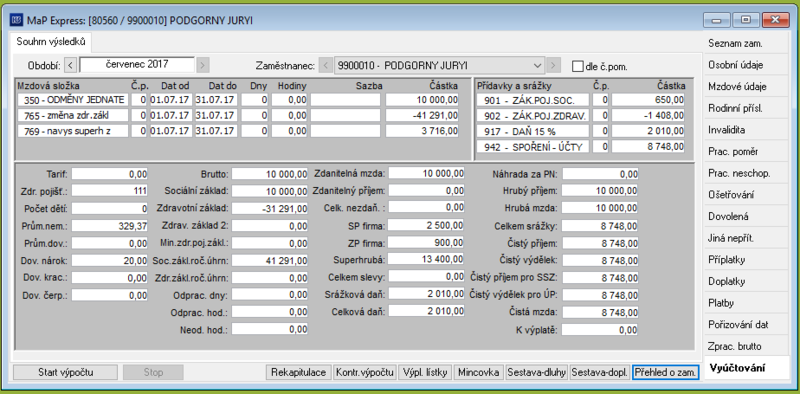Open Seznam zam. side tab

(746, 44)
